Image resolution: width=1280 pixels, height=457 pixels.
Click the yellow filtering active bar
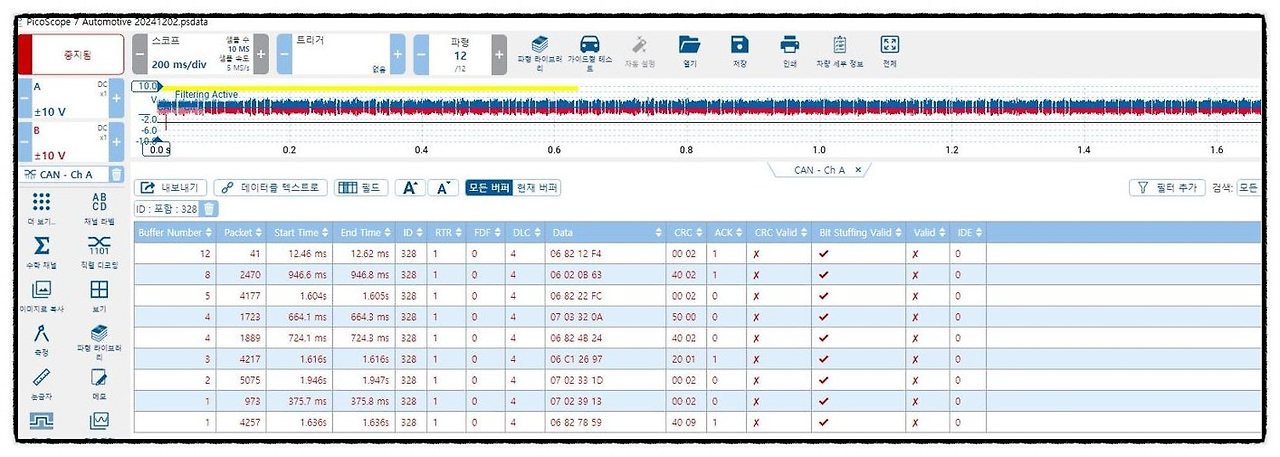[370, 87]
